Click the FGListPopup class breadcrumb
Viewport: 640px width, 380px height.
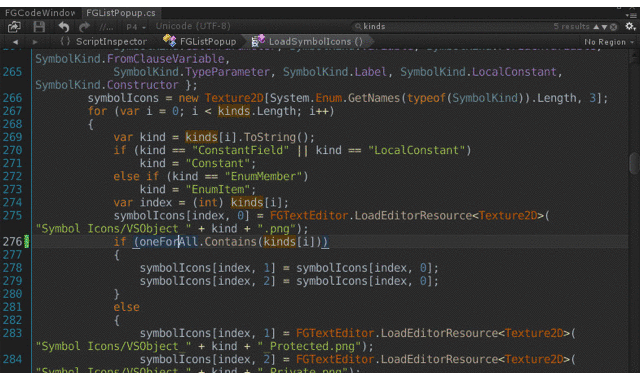pos(208,42)
